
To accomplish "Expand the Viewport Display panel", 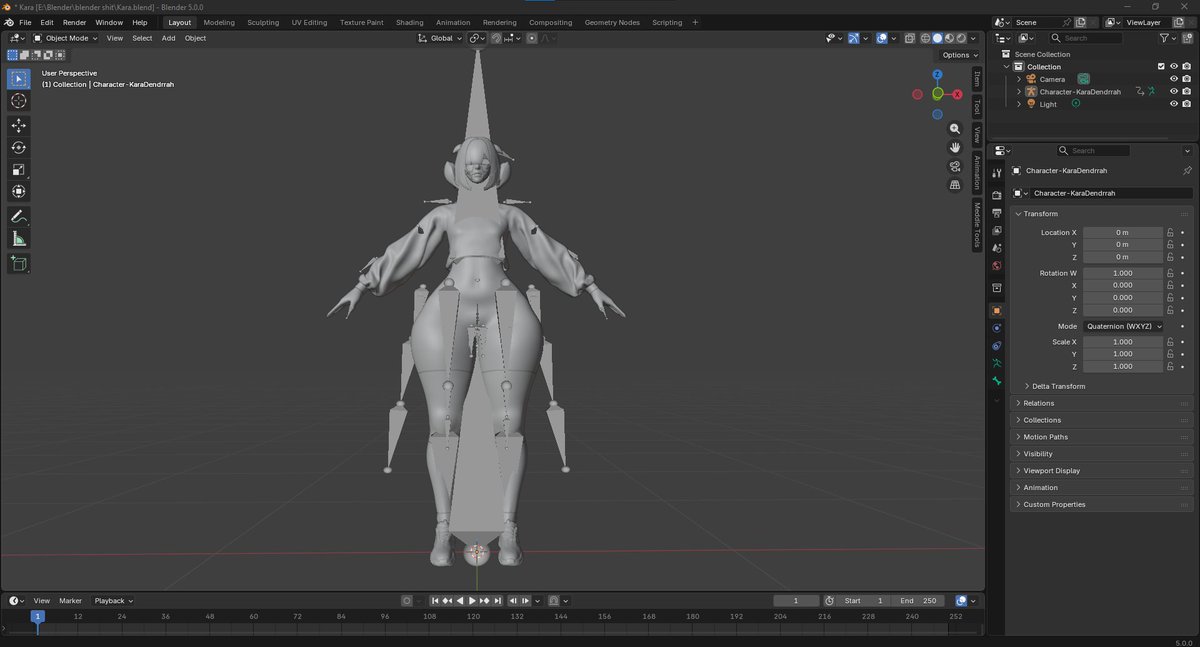I will pyautogui.click(x=1051, y=470).
